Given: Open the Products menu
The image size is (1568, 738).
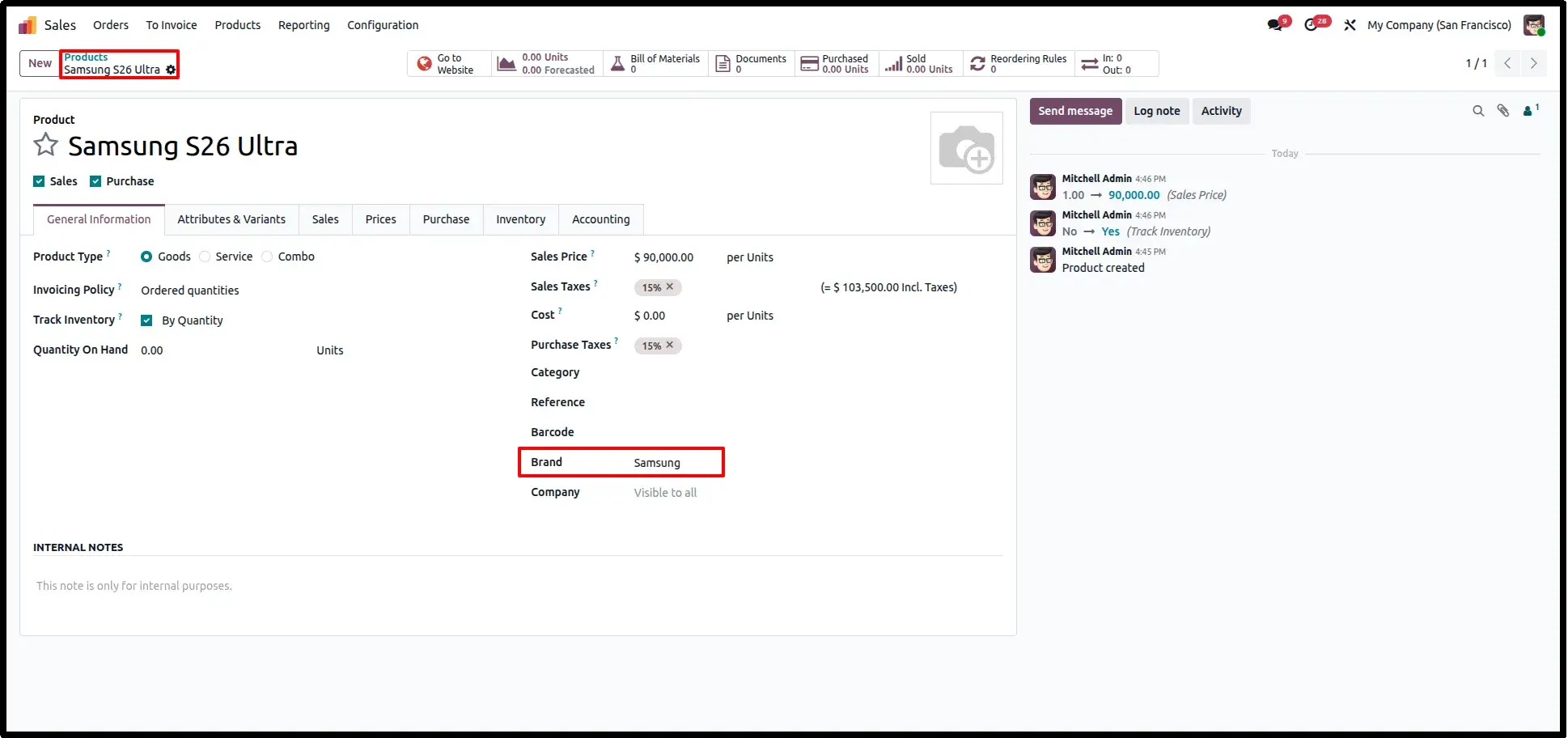Looking at the screenshot, I should pyautogui.click(x=238, y=25).
